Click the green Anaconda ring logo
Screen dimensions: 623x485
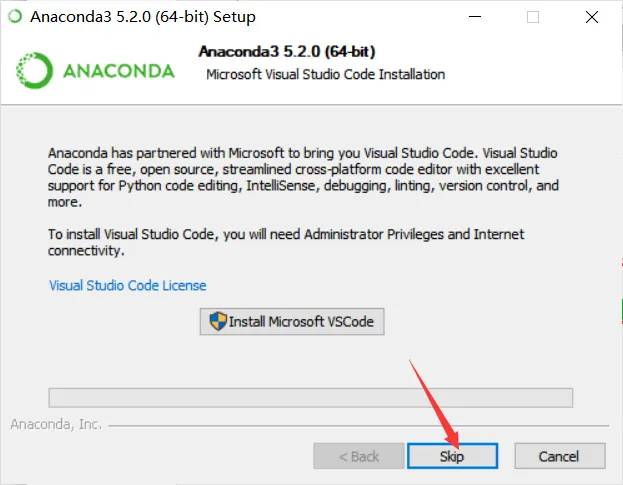point(34,70)
